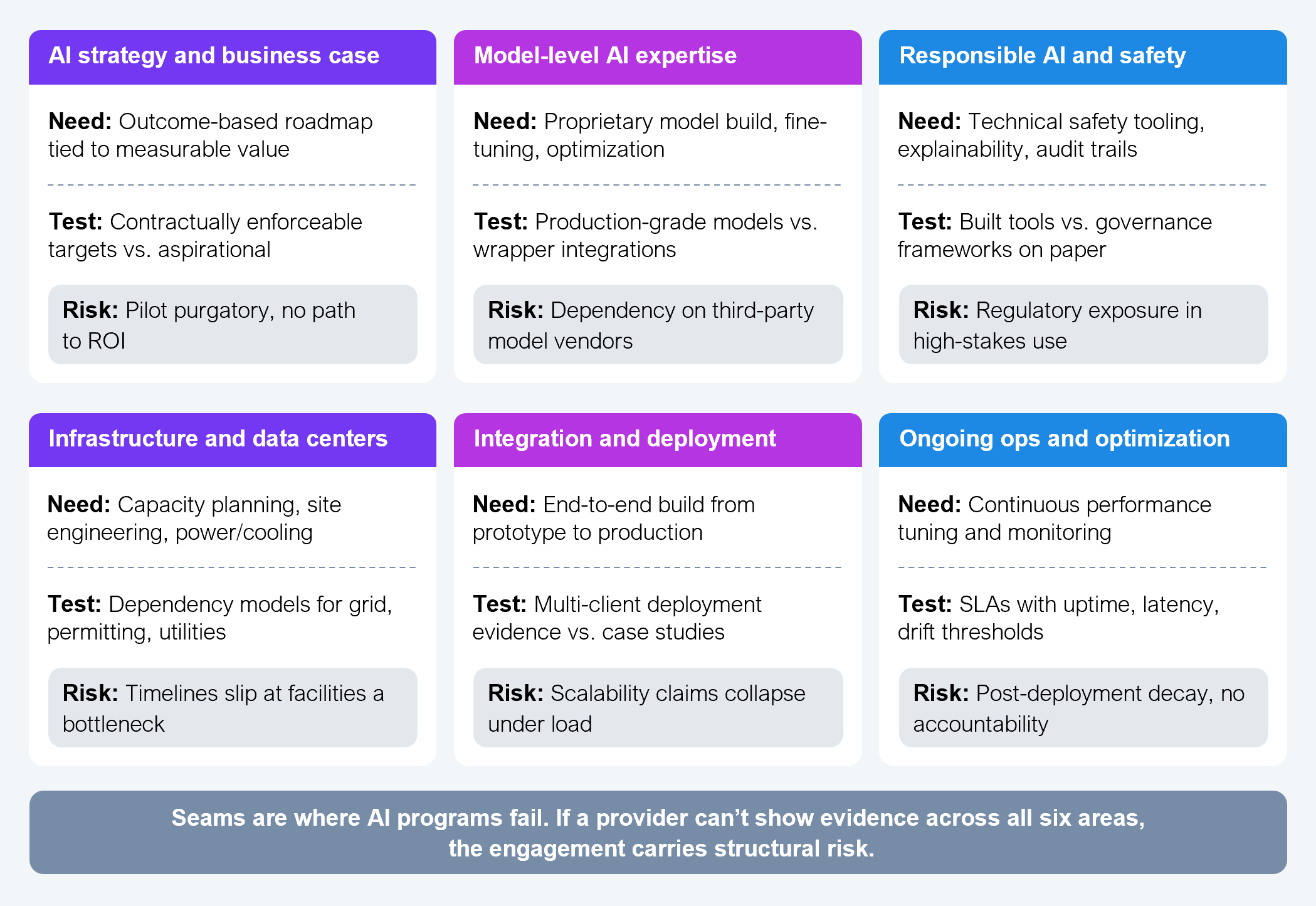Select the "Model-level AI expertise" purple header
1316x906 pixels.
[x=657, y=56]
